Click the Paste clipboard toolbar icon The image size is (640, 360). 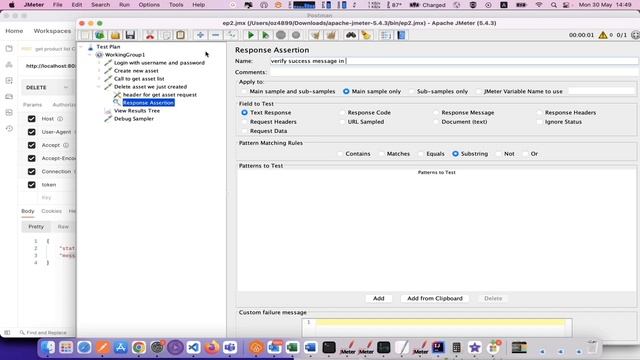[180, 35]
